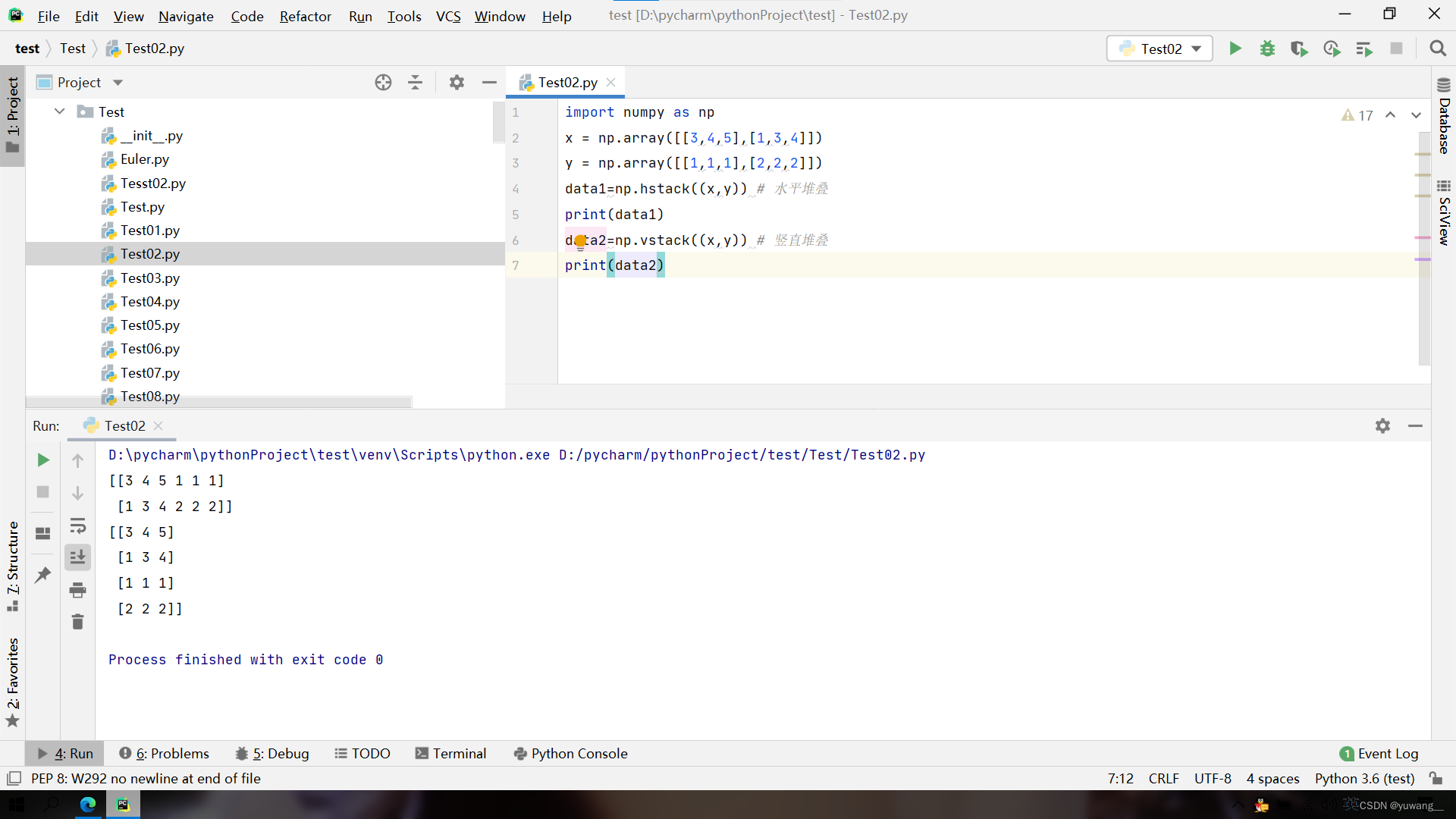Open Test05.py in the project tree
Screen dimensions: 1456x819
[x=149, y=325]
